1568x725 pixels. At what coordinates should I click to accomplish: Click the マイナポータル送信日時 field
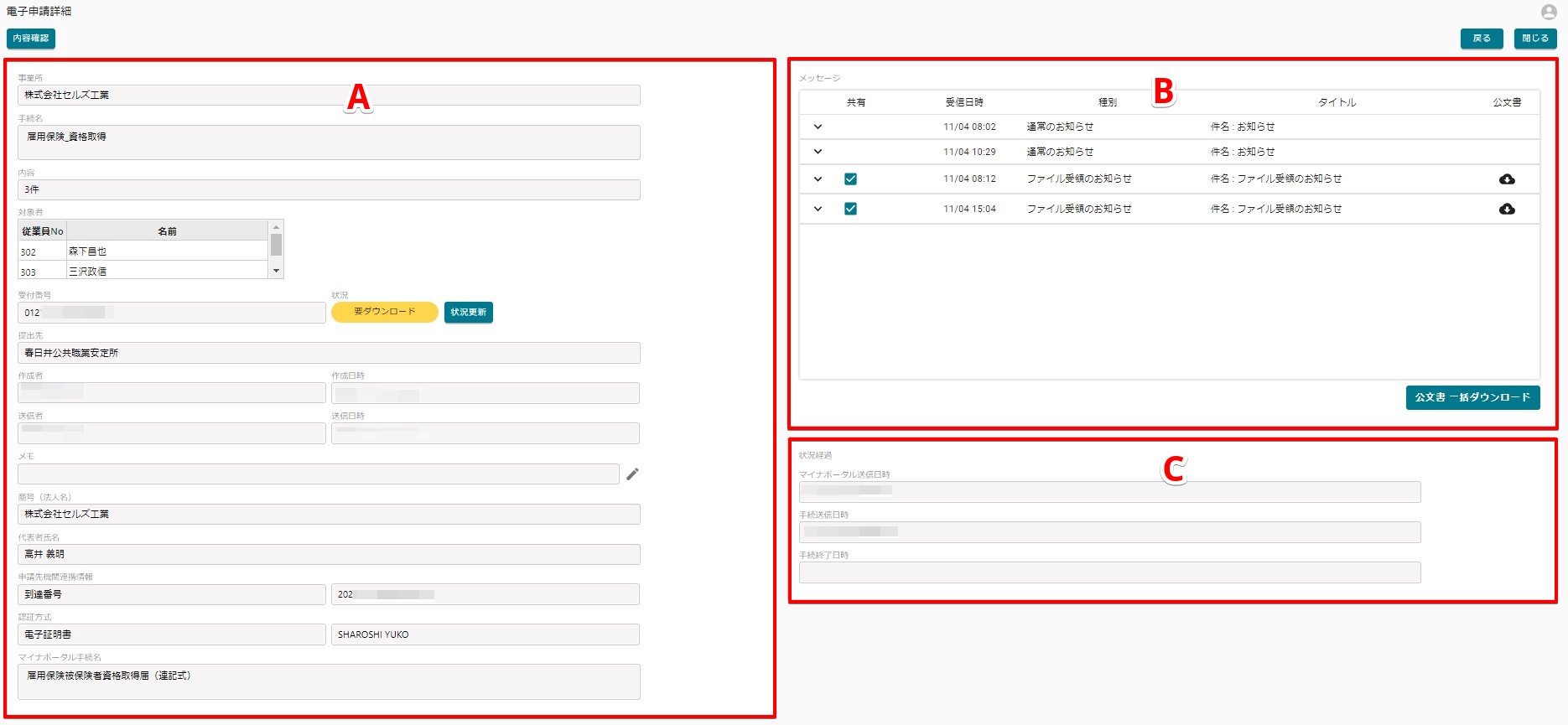pos(1110,492)
